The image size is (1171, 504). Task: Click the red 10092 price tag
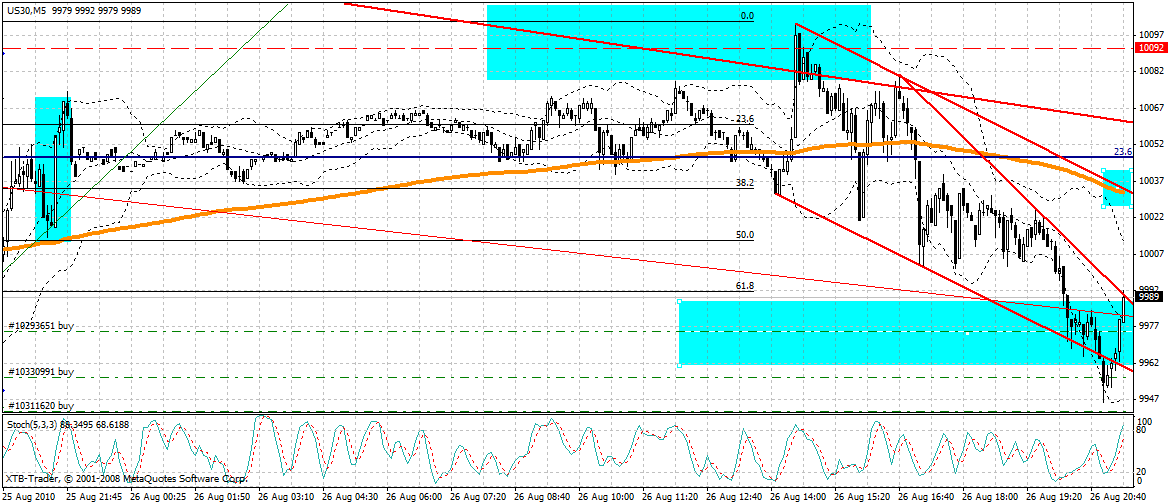click(x=1151, y=48)
